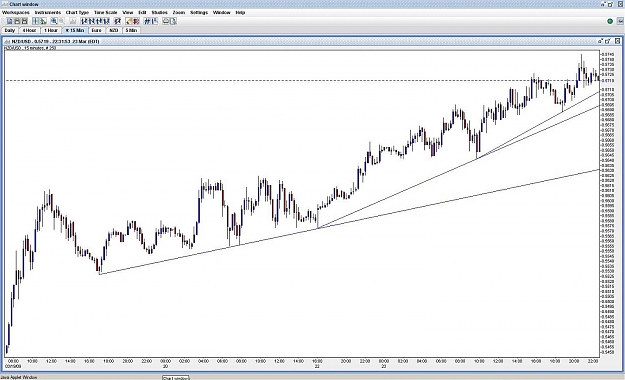Open the View menu
Image resolution: width=625 pixels, height=380 pixels.
(128, 12)
